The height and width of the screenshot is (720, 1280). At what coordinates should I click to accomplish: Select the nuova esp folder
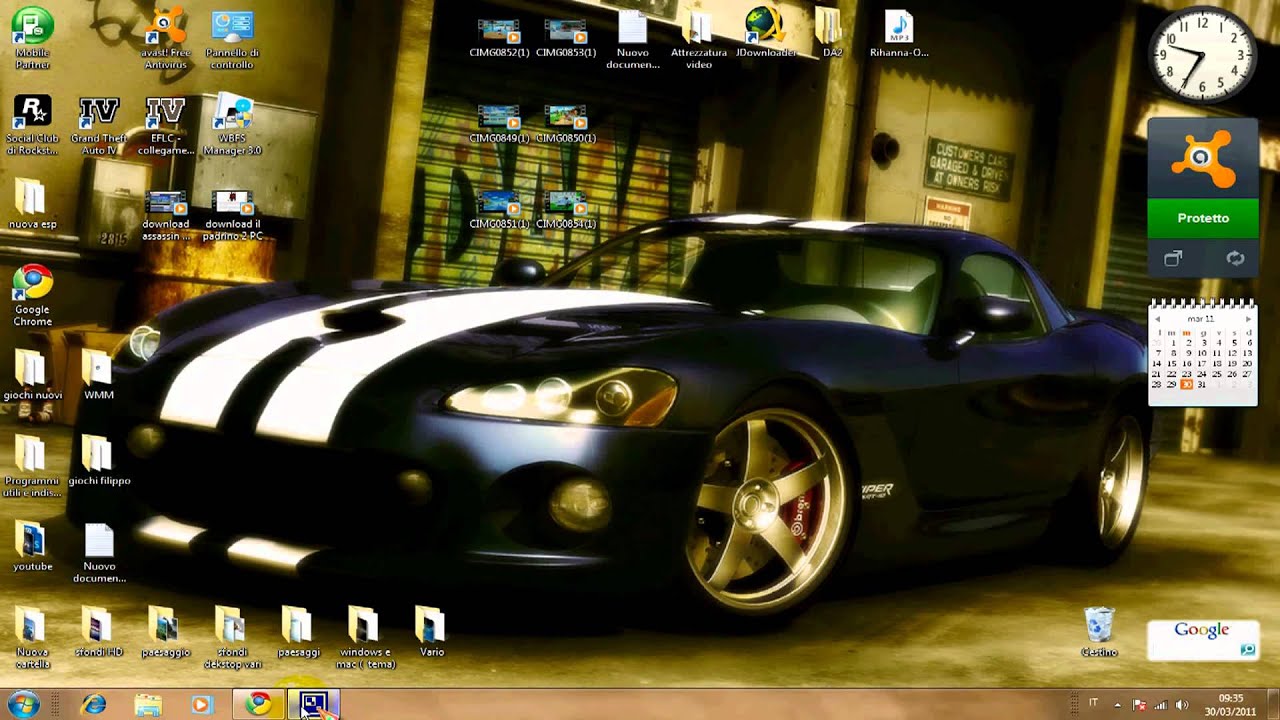32,205
